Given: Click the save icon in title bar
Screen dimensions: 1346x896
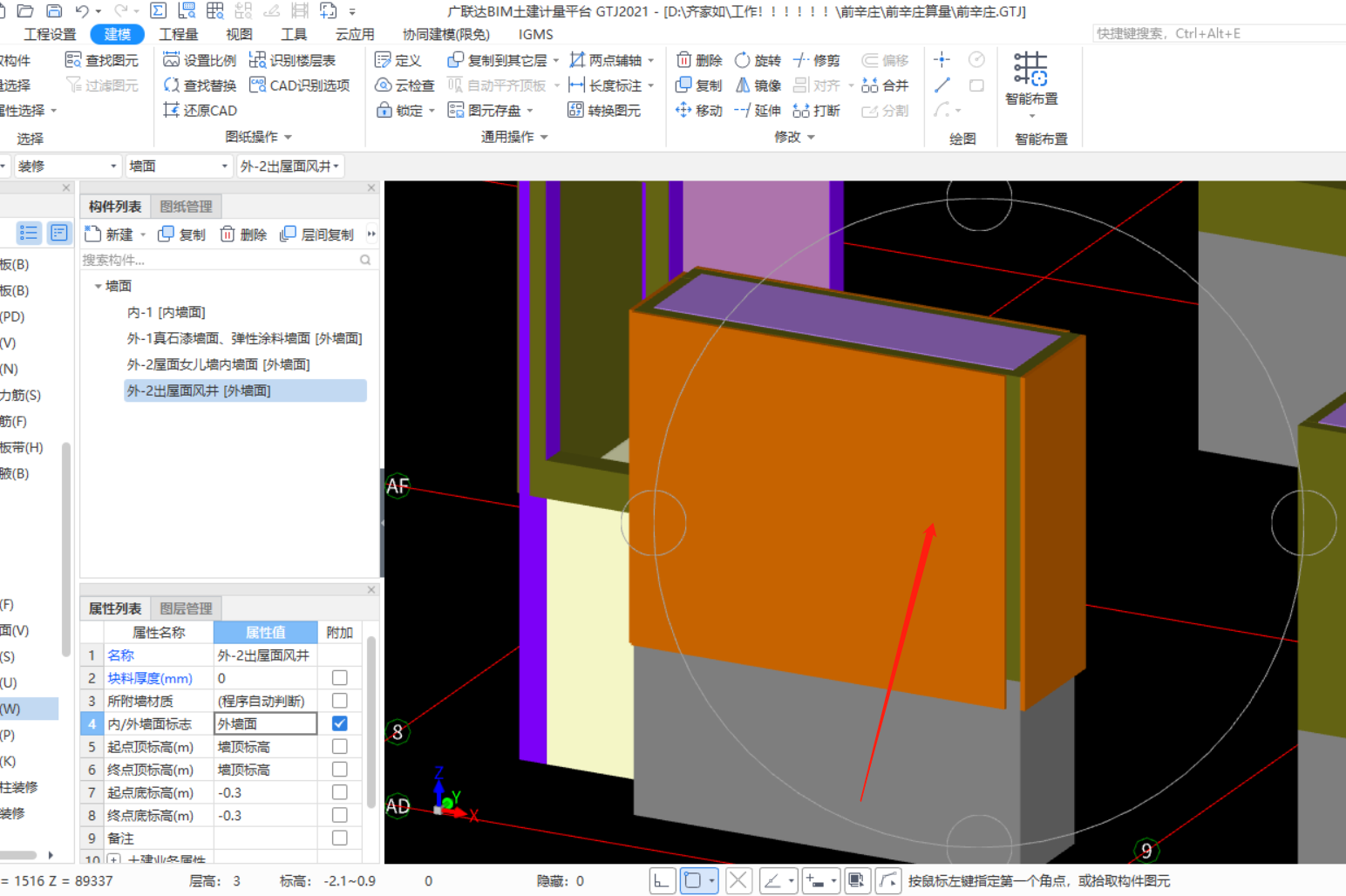Looking at the screenshot, I should pos(54,11).
